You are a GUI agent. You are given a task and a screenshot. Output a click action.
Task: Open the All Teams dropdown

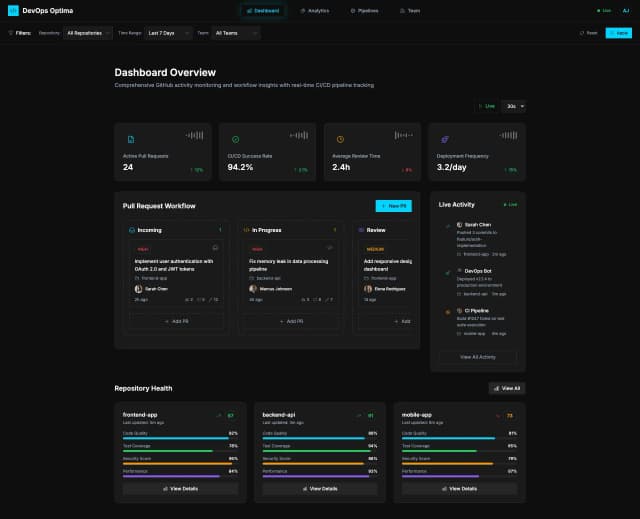coord(236,33)
